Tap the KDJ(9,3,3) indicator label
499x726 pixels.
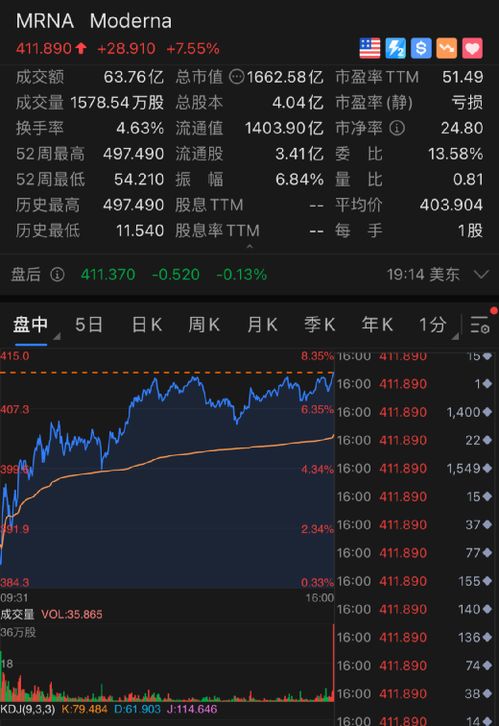coord(27,709)
